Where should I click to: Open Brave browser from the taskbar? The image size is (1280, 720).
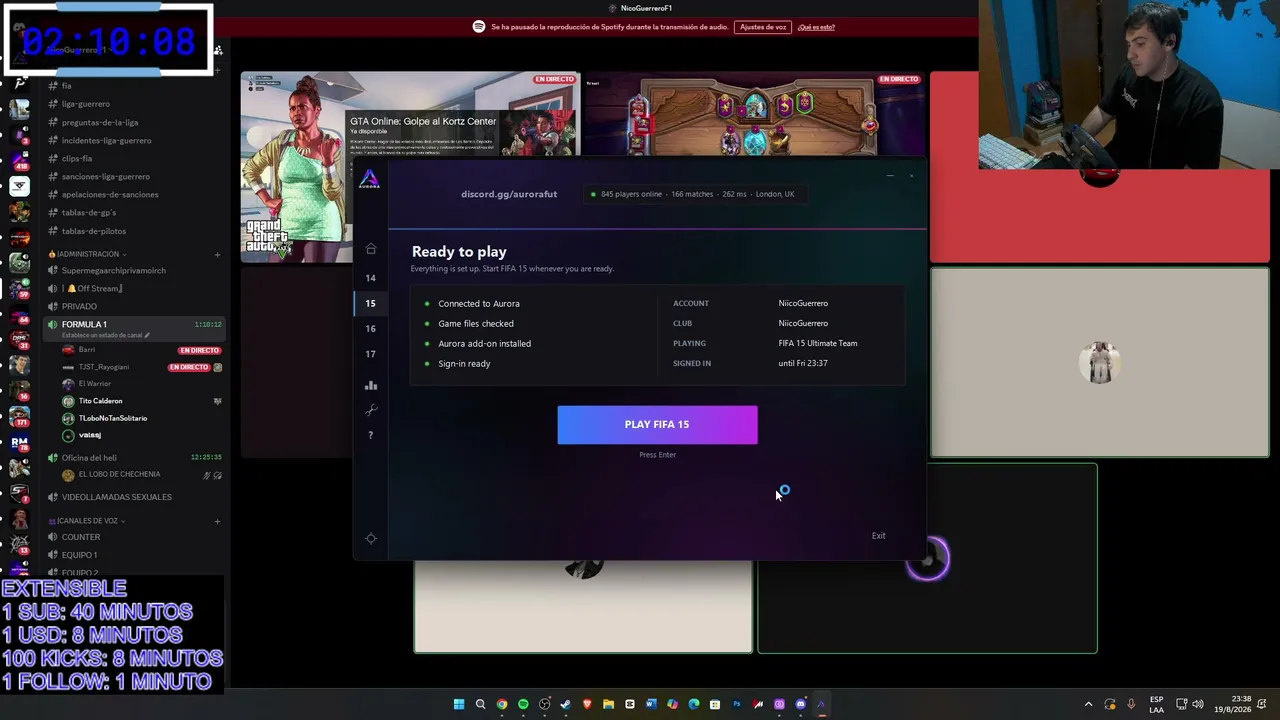[x=587, y=704]
